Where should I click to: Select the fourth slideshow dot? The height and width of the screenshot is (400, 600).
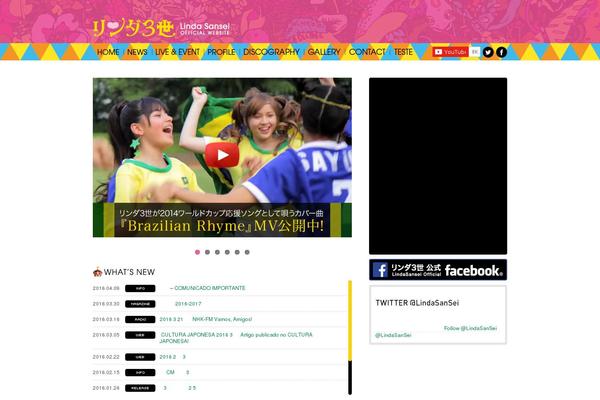click(227, 252)
